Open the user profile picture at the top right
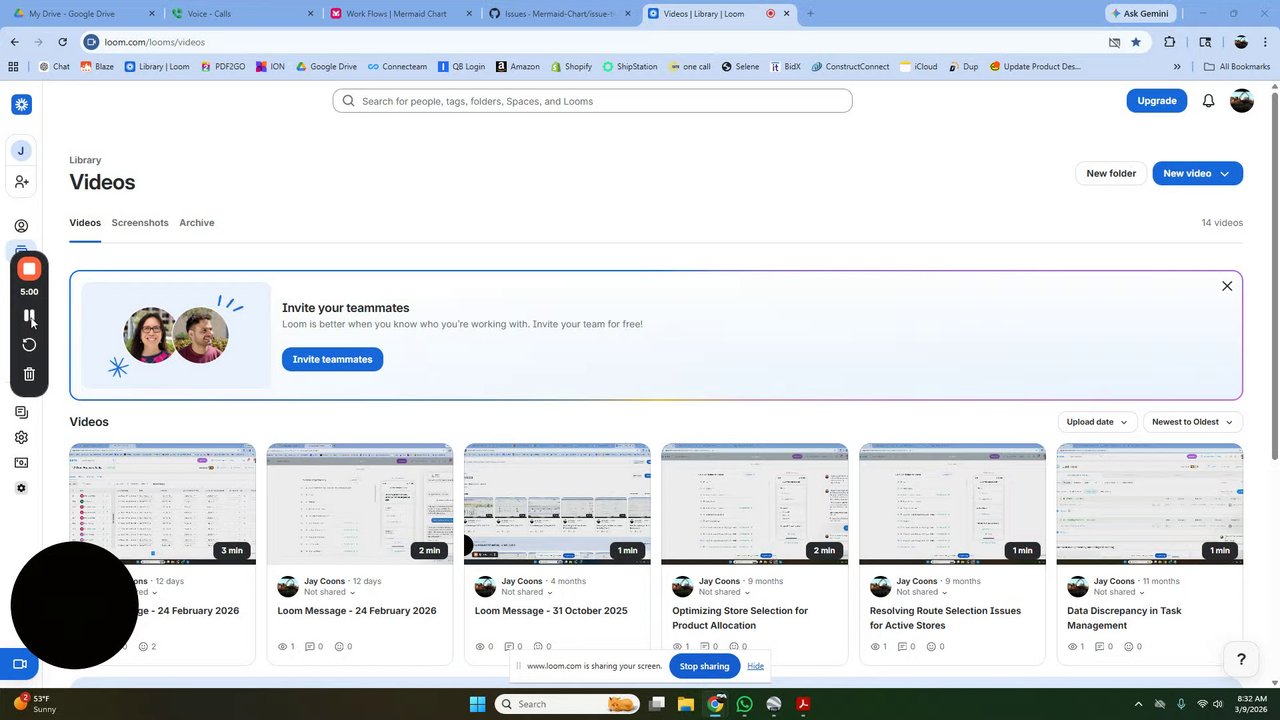 tap(1241, 101)
